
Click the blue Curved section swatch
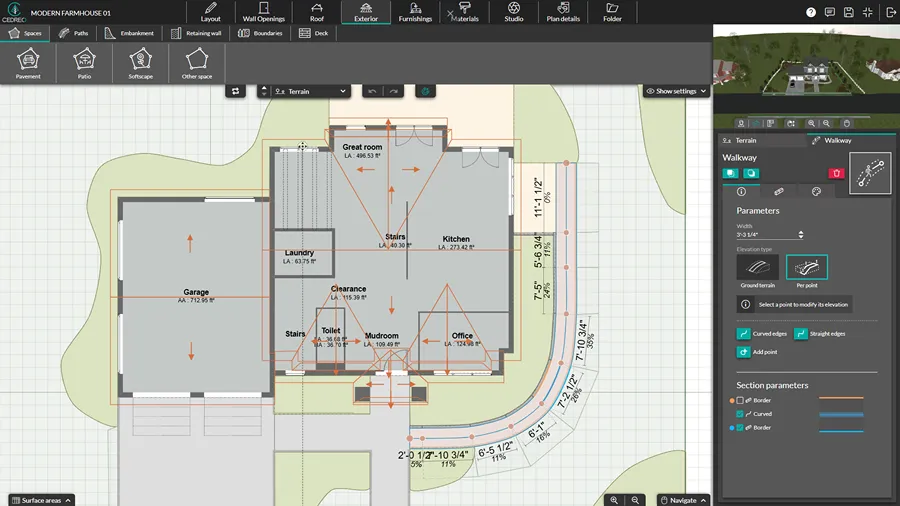tap(841, 414)
